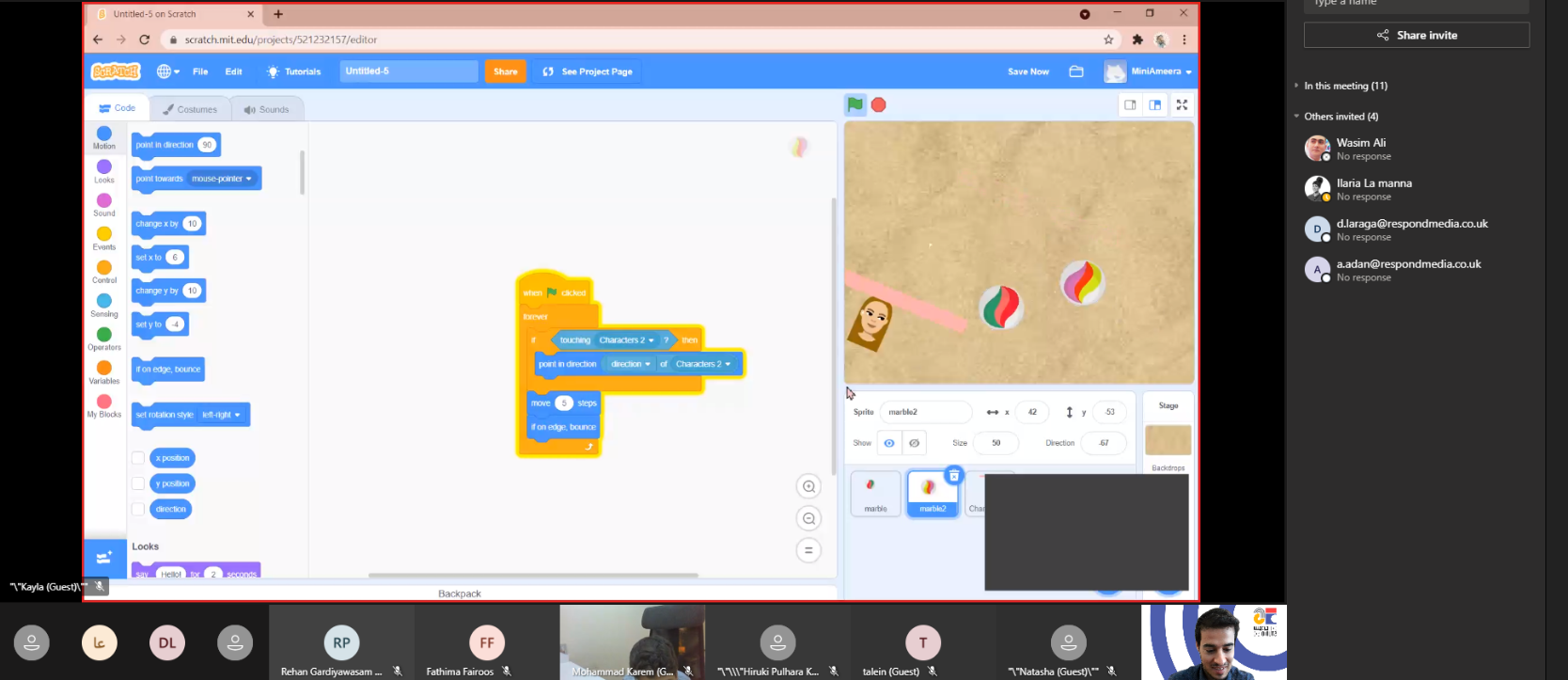Open the Control blocks category
Viewport: 1568px width, 680px height.
pos(104,273)
